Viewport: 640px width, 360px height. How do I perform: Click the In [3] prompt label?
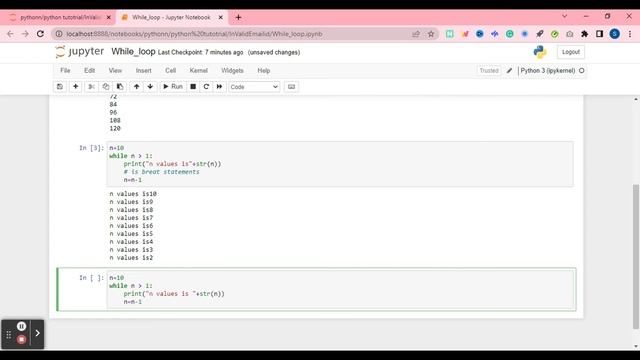tap(91, 148)
